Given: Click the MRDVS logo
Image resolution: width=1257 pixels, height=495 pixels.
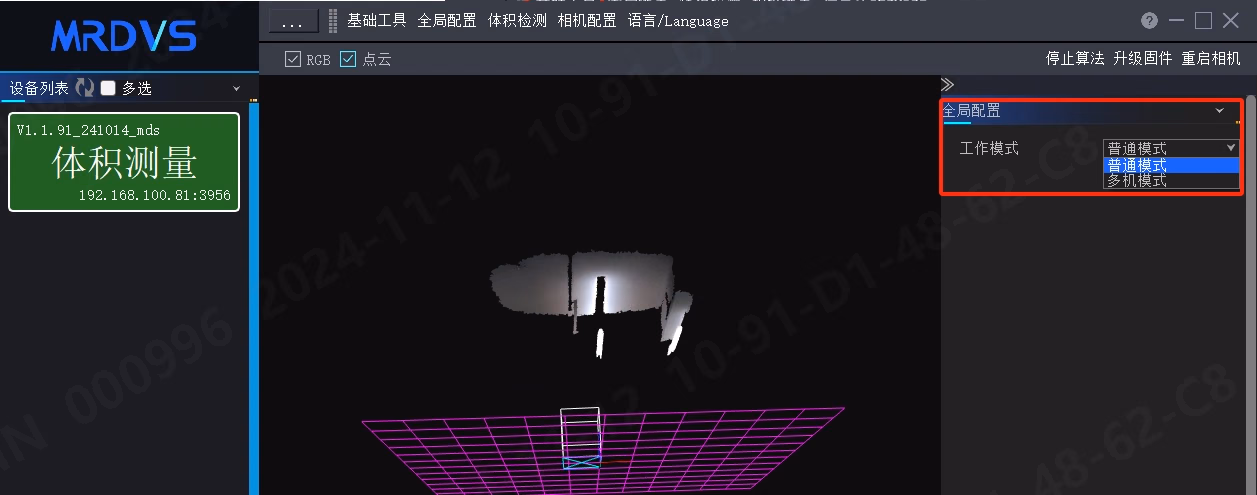Looking at the screenshot, I should [x=124, y=36].
